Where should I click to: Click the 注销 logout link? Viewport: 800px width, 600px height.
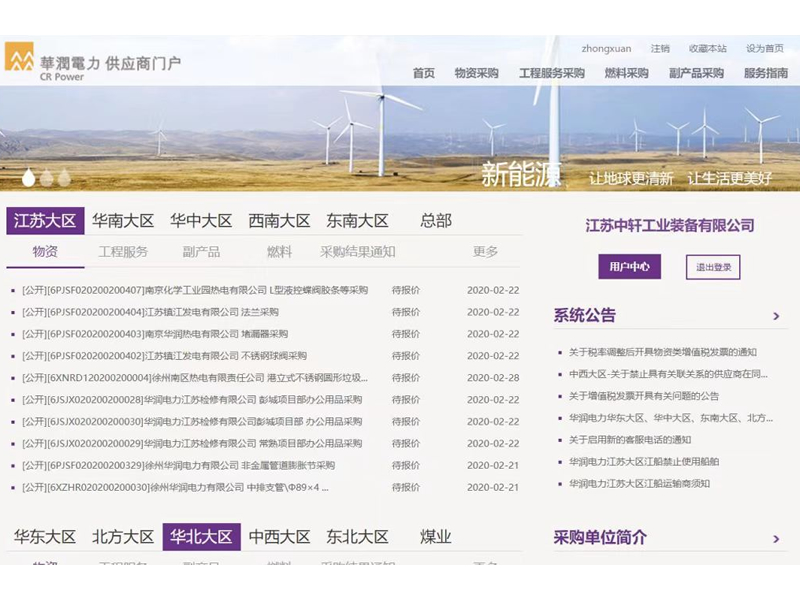click(660, 48)
